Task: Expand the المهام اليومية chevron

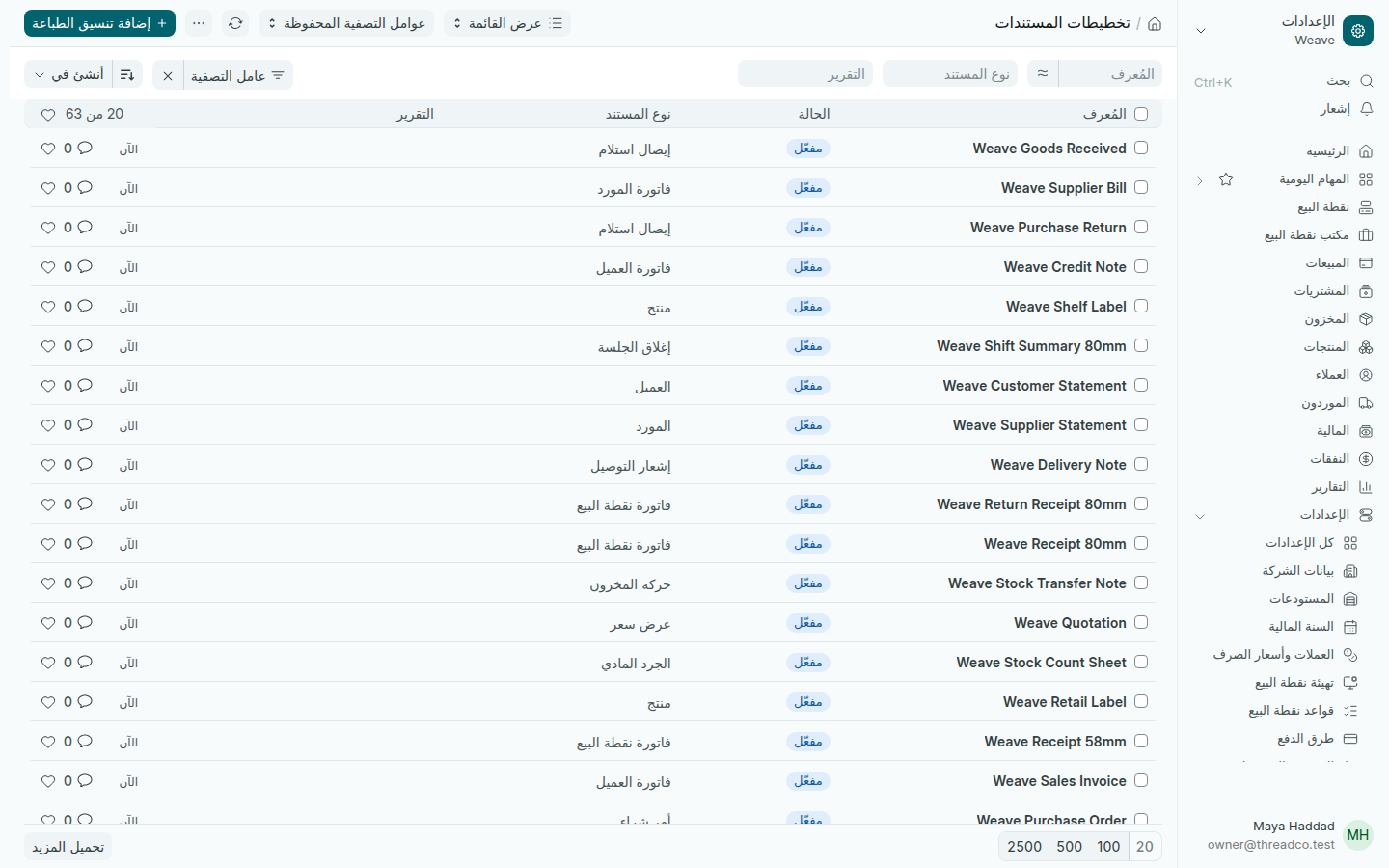Action: (x=1199, y=180)
